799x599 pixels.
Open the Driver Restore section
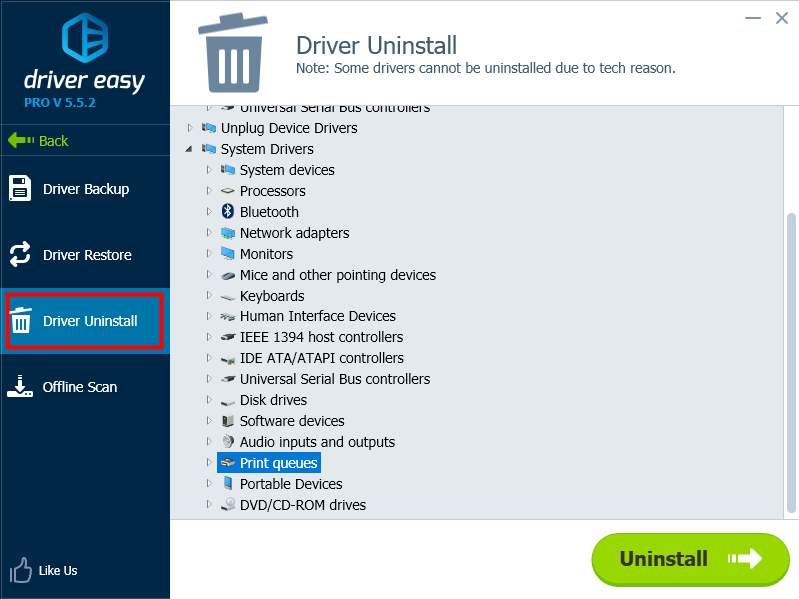pyautogui.click(x=85, y=255)
